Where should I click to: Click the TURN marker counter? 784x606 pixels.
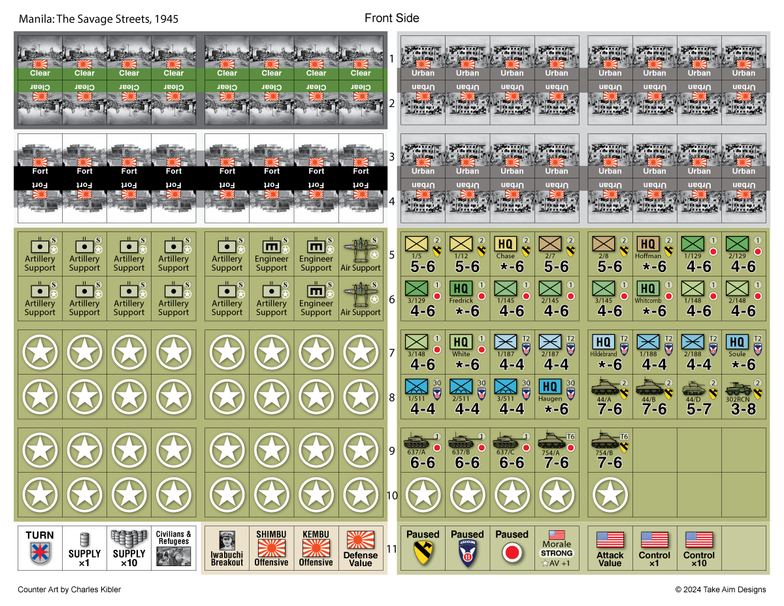point(40,548)
